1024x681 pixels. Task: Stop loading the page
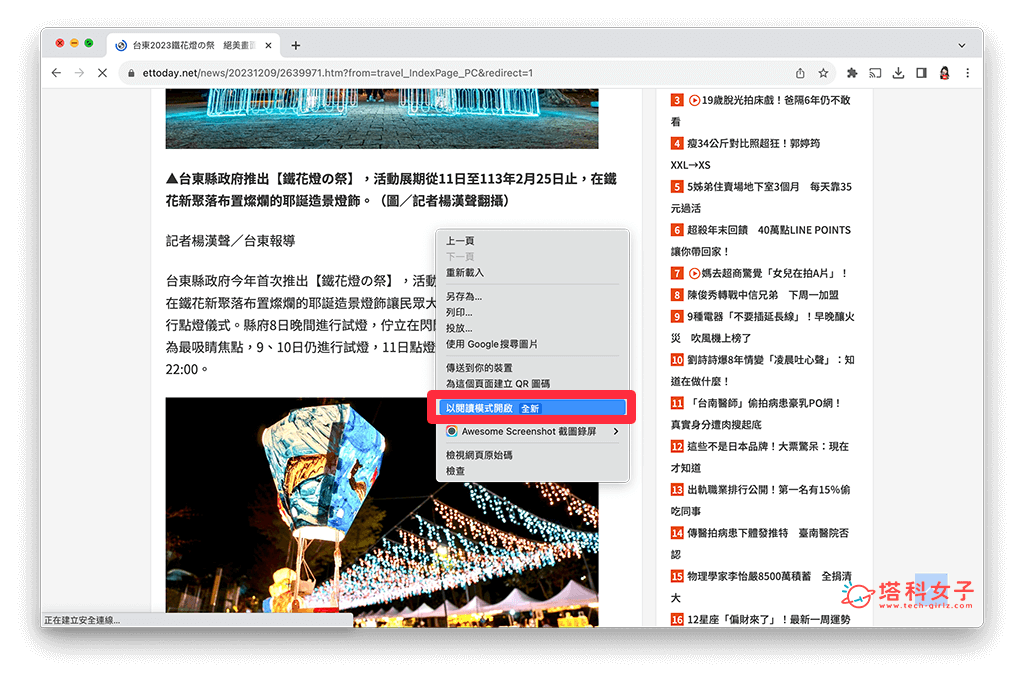102,73
